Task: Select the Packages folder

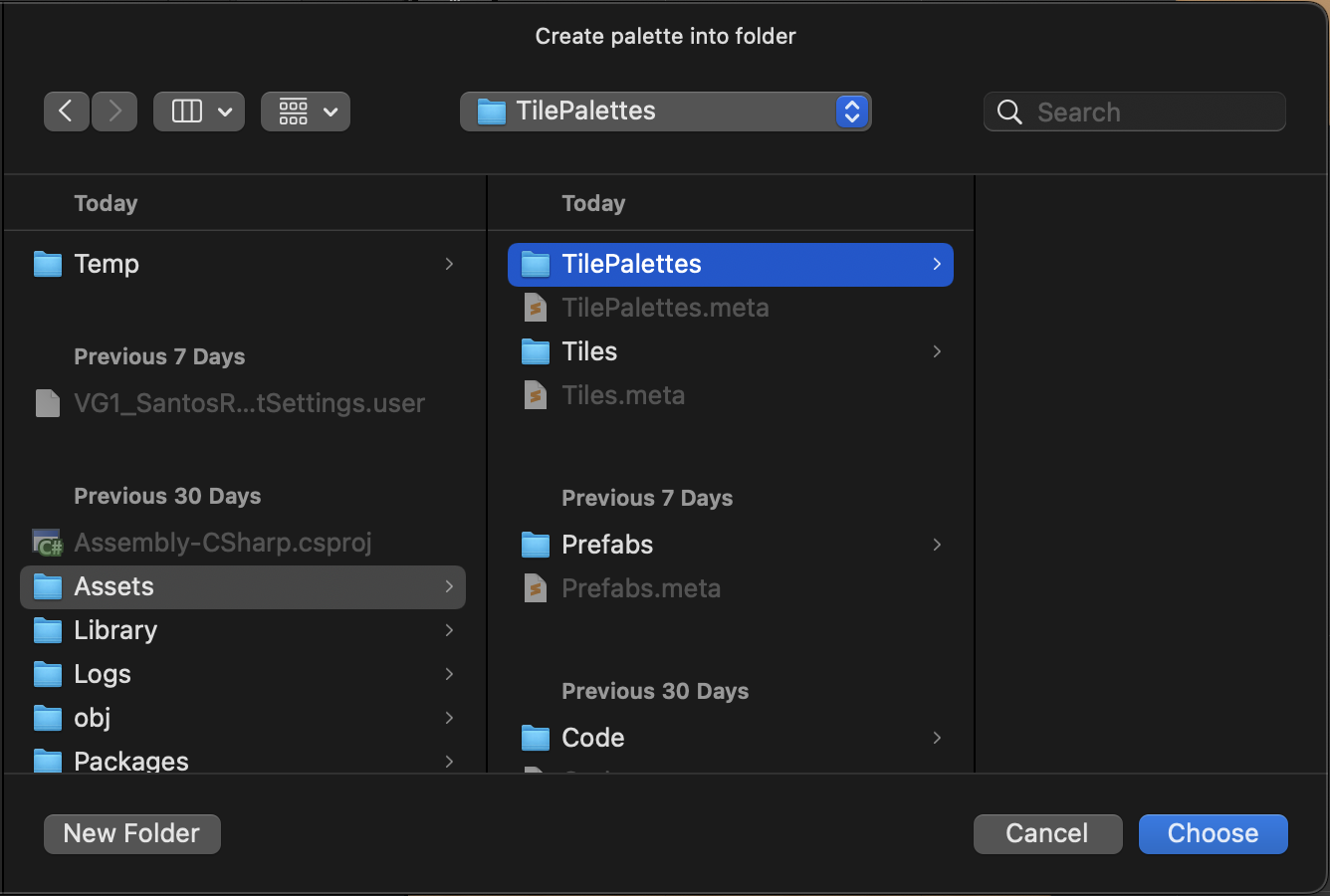Action: click(x=130, y=761)
